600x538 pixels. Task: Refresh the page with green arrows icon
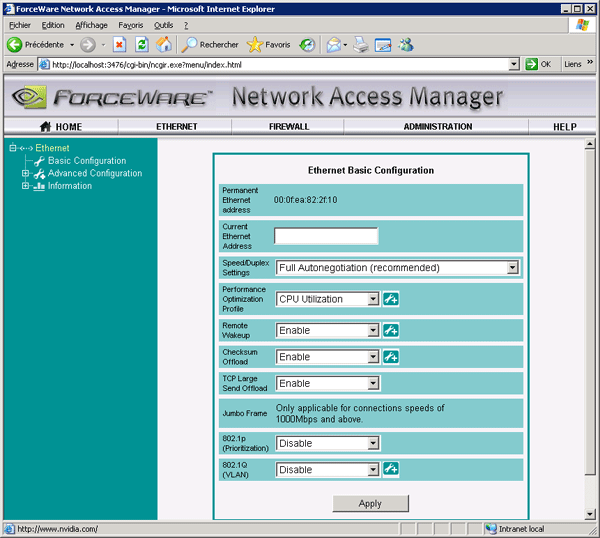pos(142,45)
